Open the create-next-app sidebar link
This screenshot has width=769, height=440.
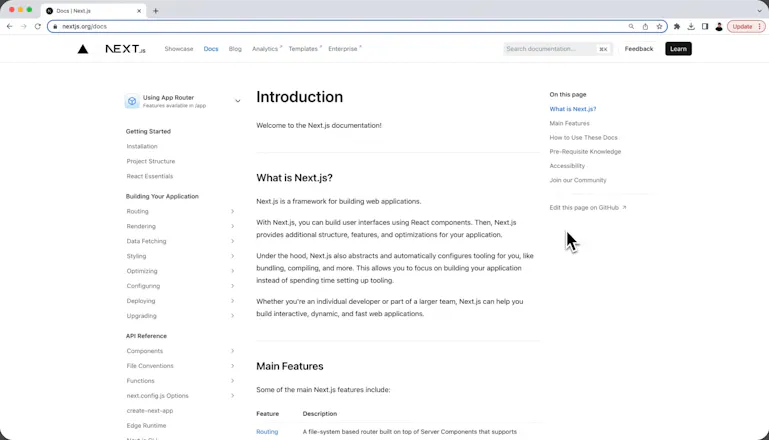click(x=150, y=411)
